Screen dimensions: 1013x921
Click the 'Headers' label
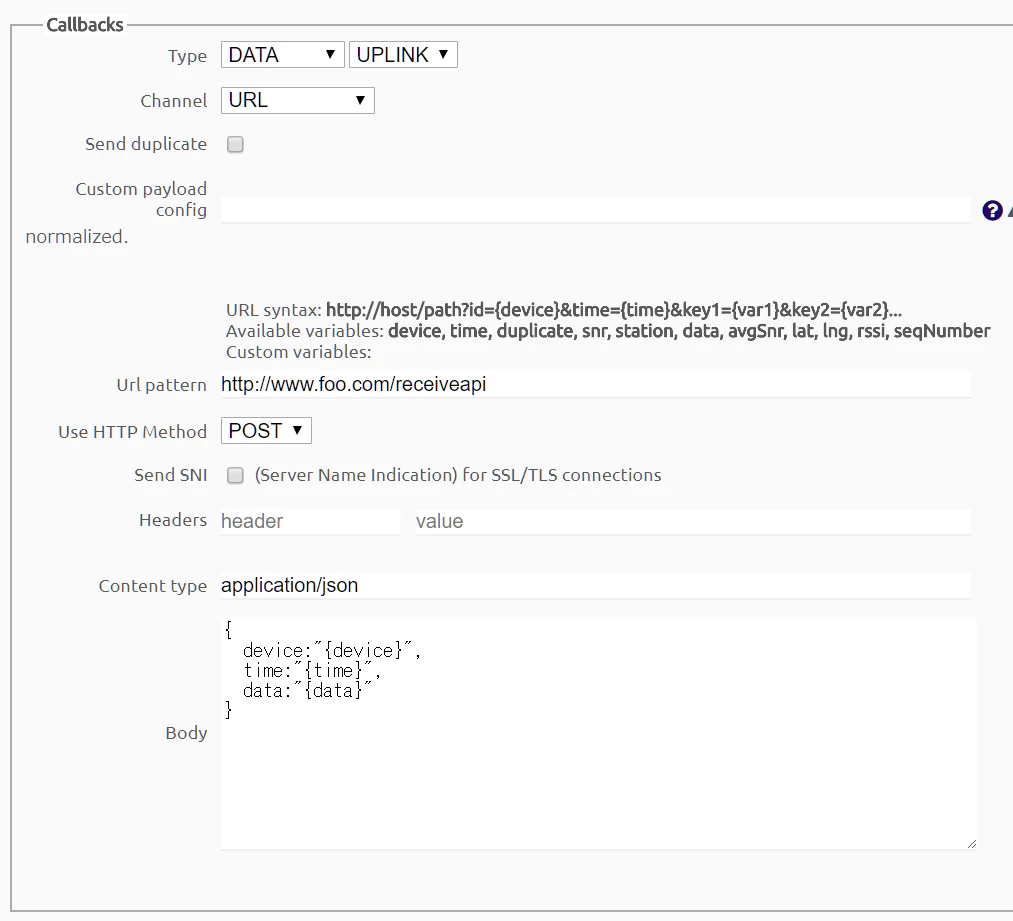[x=173, y=520]
